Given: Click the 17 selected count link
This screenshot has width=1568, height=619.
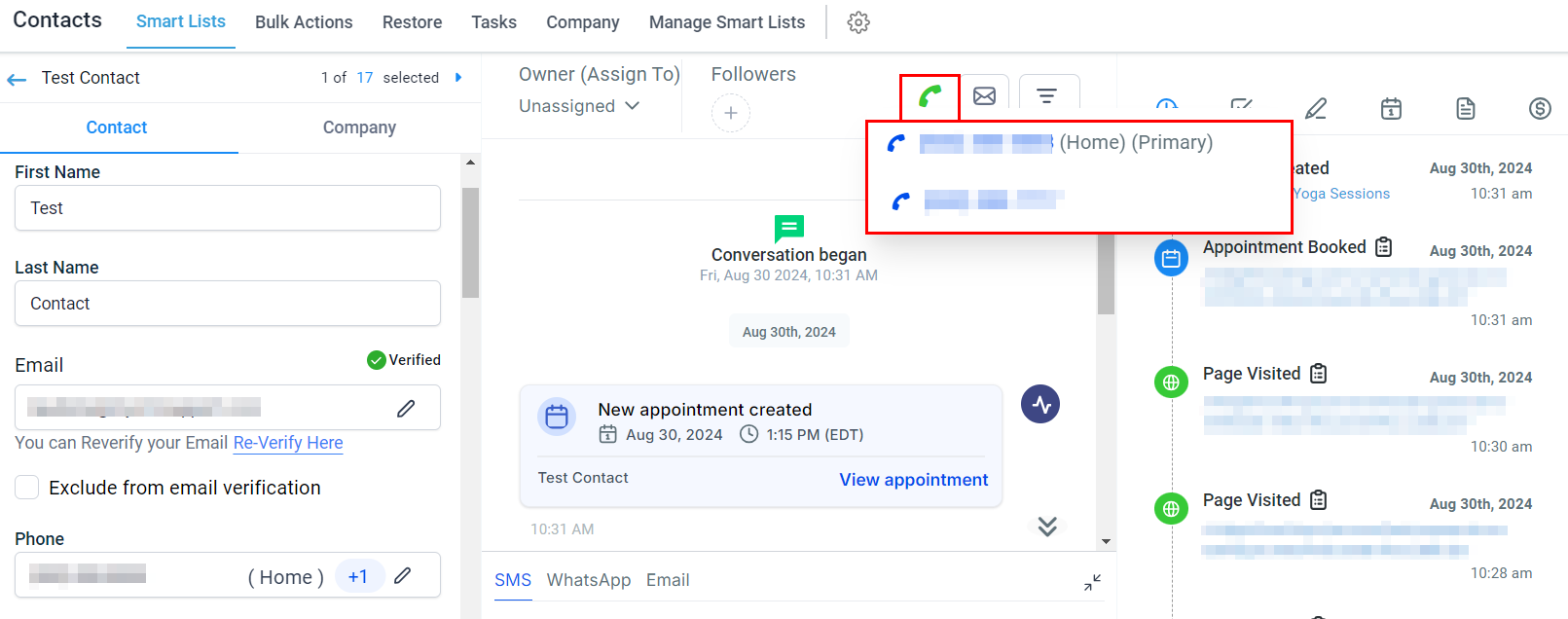Looking at the screenshot, I should [365, 78].
